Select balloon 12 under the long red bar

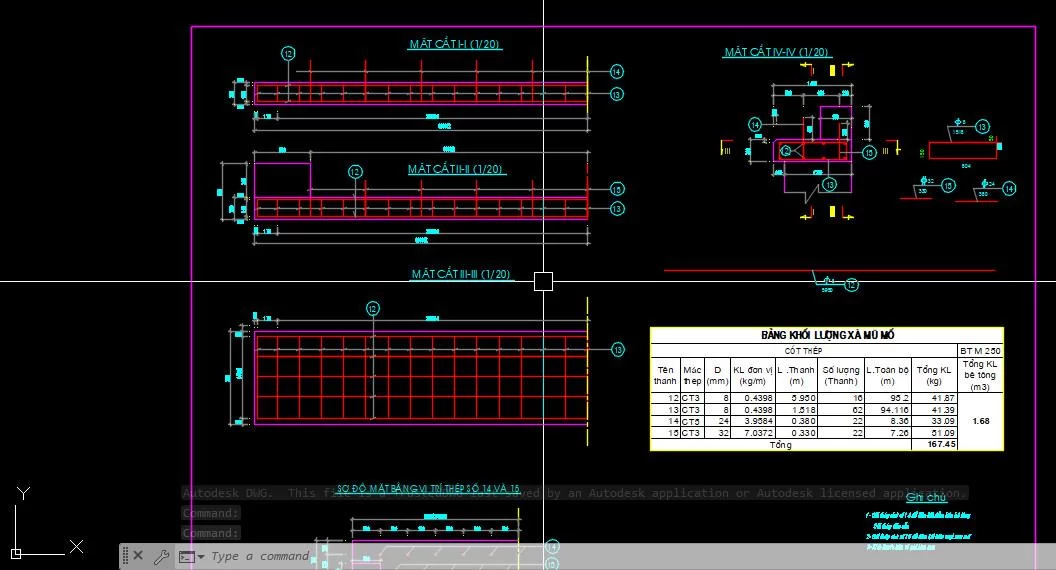(x=851, y=285)
